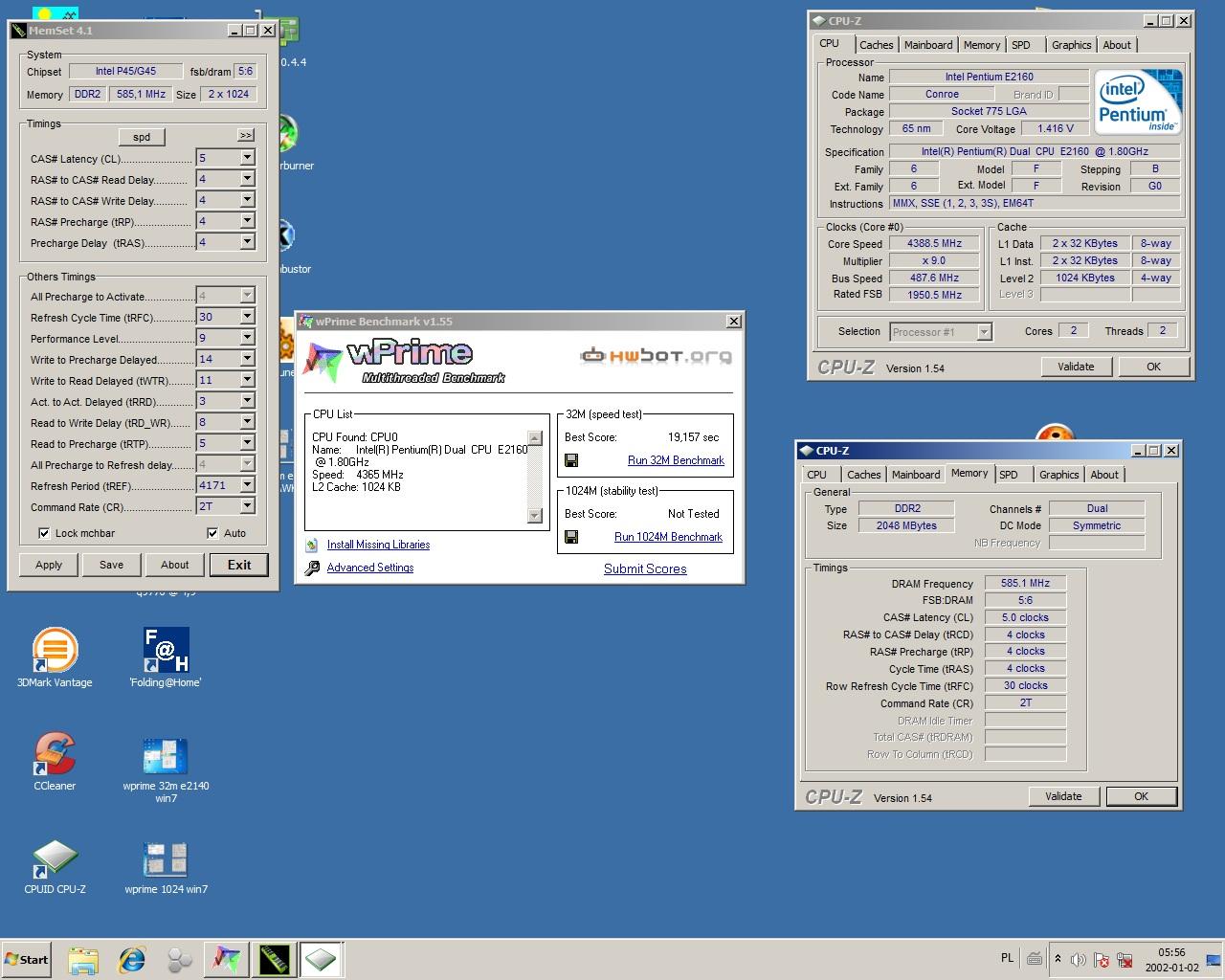This screenshot has height=980, width=1225.
Task: Click the on-screen keyboard tray icon
Action: tap(1035, 959)
